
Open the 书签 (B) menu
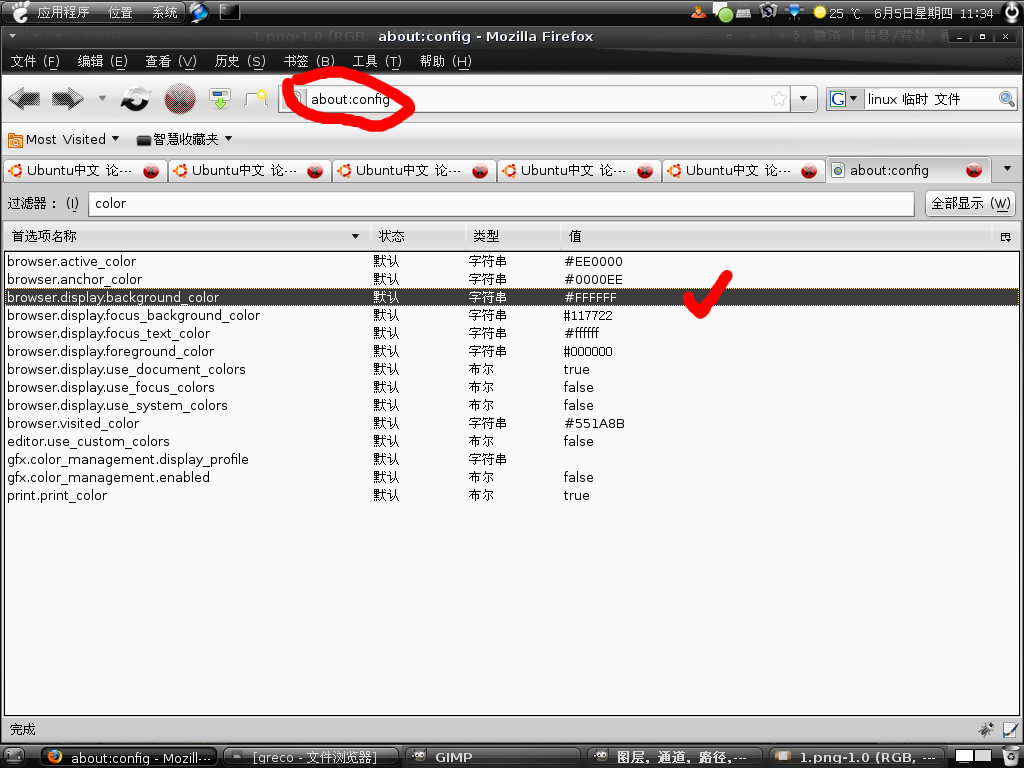[x=309, y=61]
